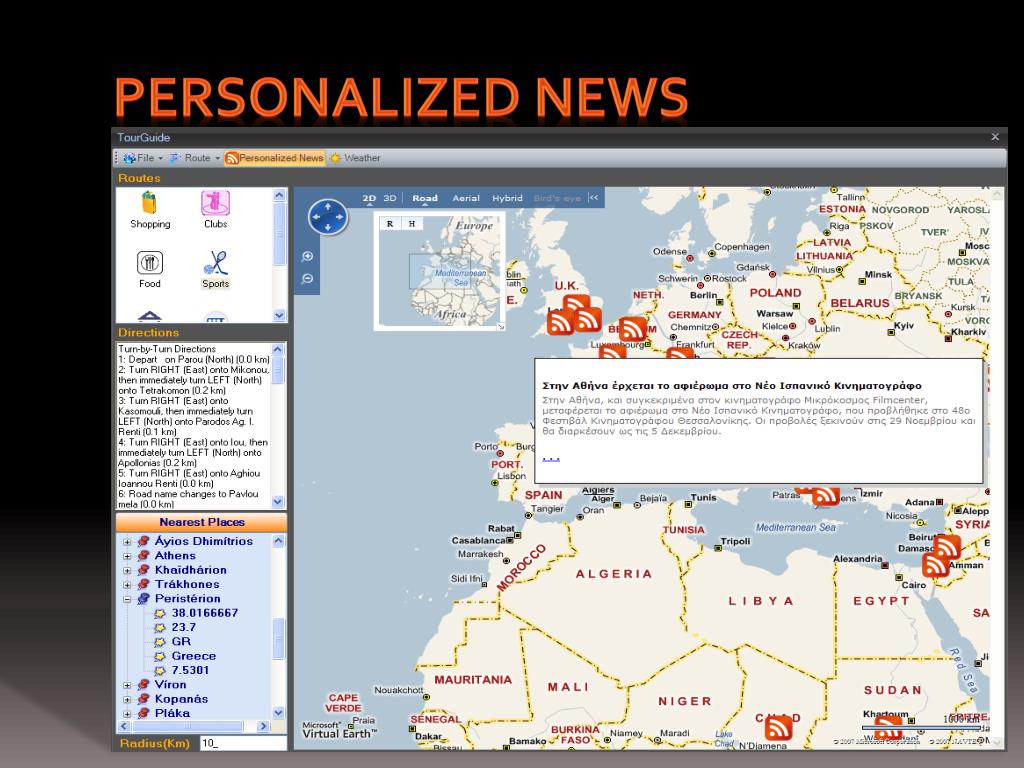Expand the Khaïdhárion tree node

coord(127,570)
